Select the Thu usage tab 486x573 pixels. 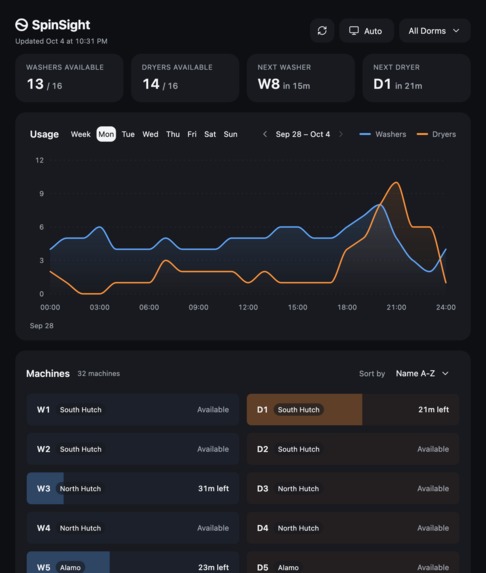point(173,134)
